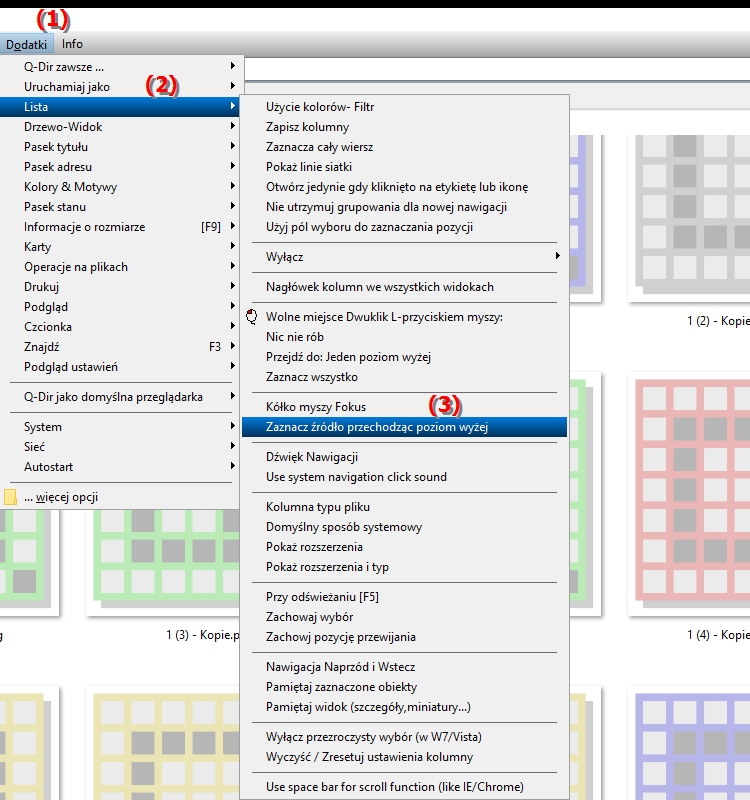This screenshot has height=800, width=750.
Task: Open the Autostart submenu
Action: tap(120, 467)
